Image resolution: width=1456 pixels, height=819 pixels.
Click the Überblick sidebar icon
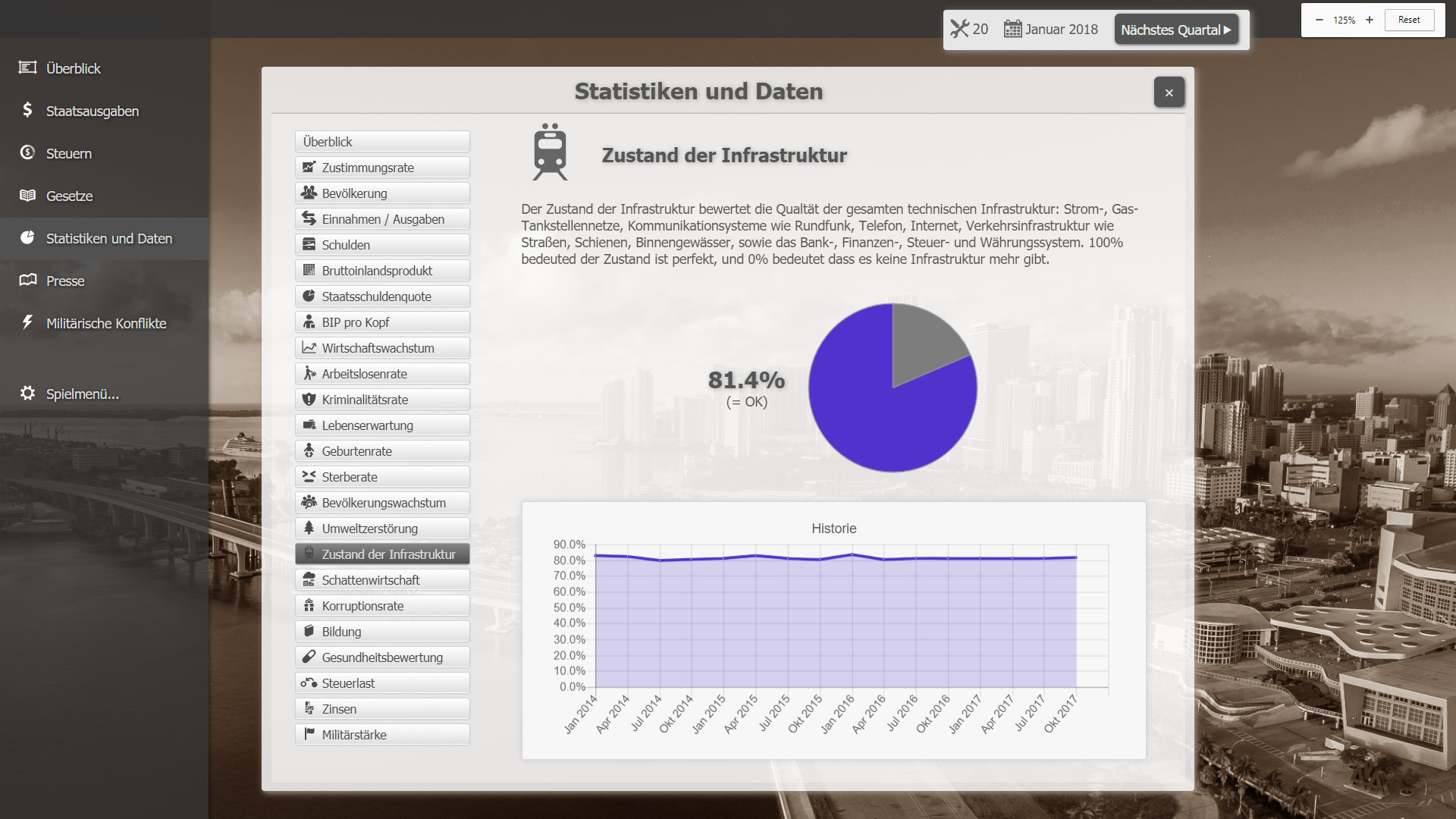point(27,67)
